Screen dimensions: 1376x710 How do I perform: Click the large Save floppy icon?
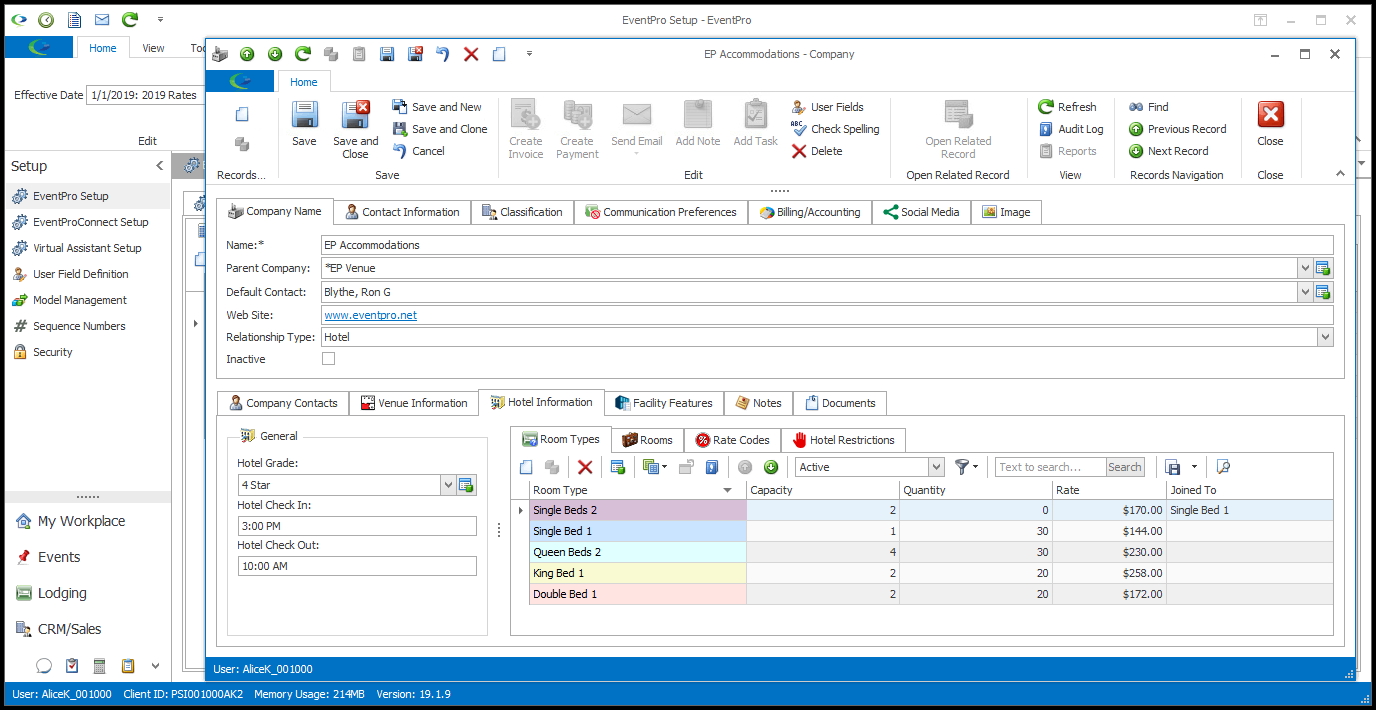coord(304,115)
